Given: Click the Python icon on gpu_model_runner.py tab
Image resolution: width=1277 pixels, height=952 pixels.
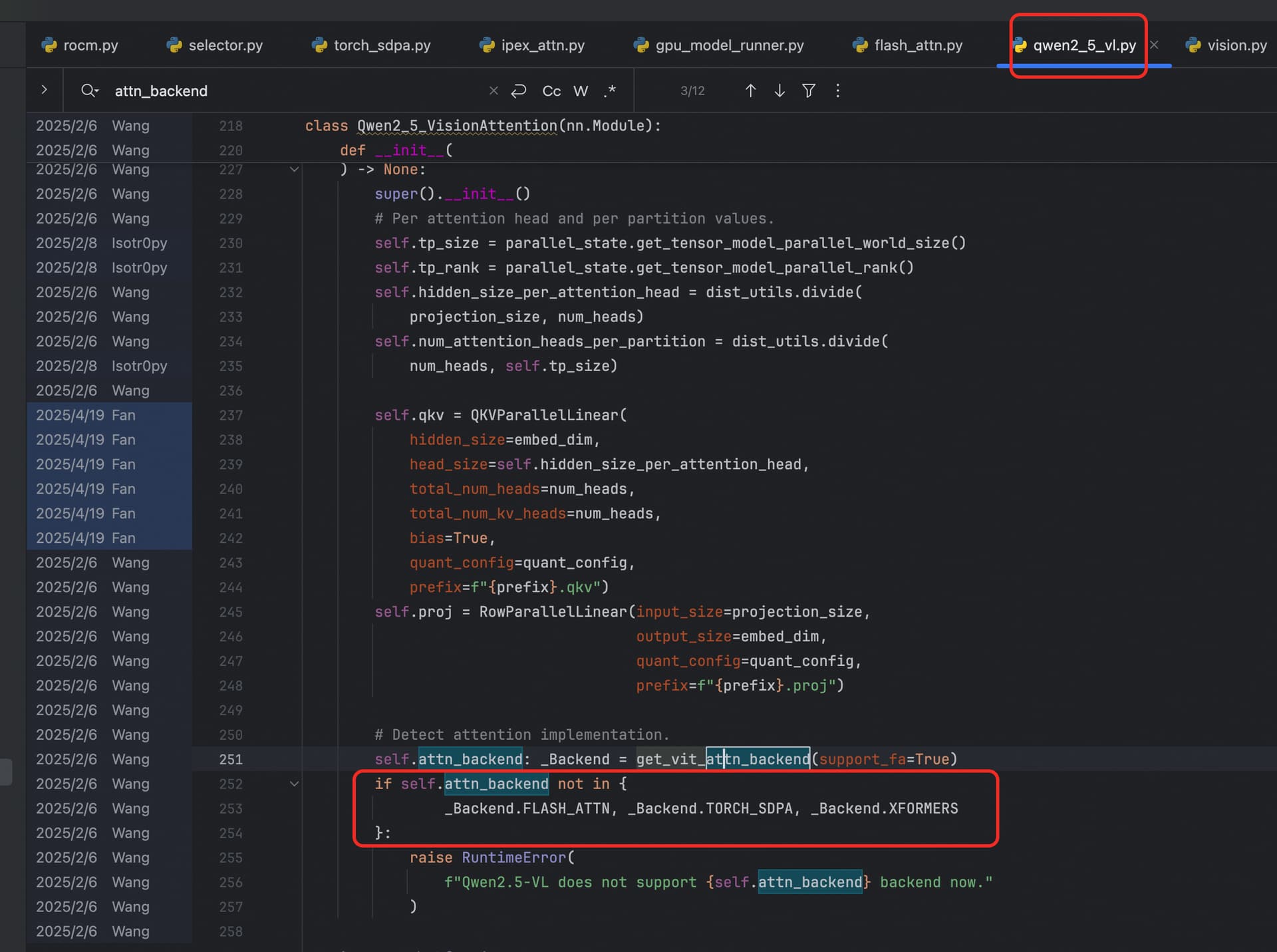Looking at the screenshot, I should [640, 45].
